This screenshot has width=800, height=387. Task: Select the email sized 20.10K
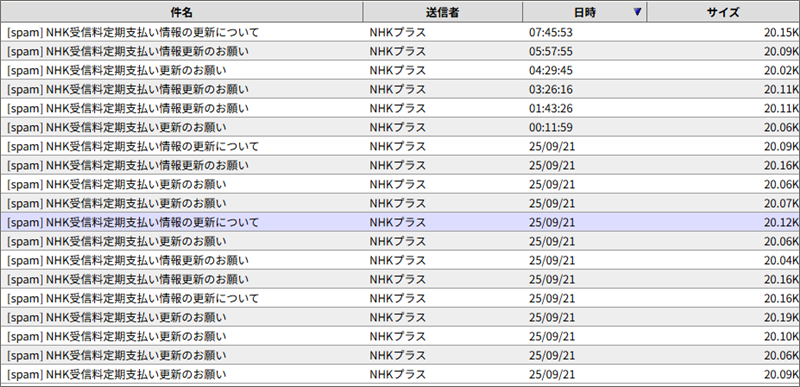point(400,336)
